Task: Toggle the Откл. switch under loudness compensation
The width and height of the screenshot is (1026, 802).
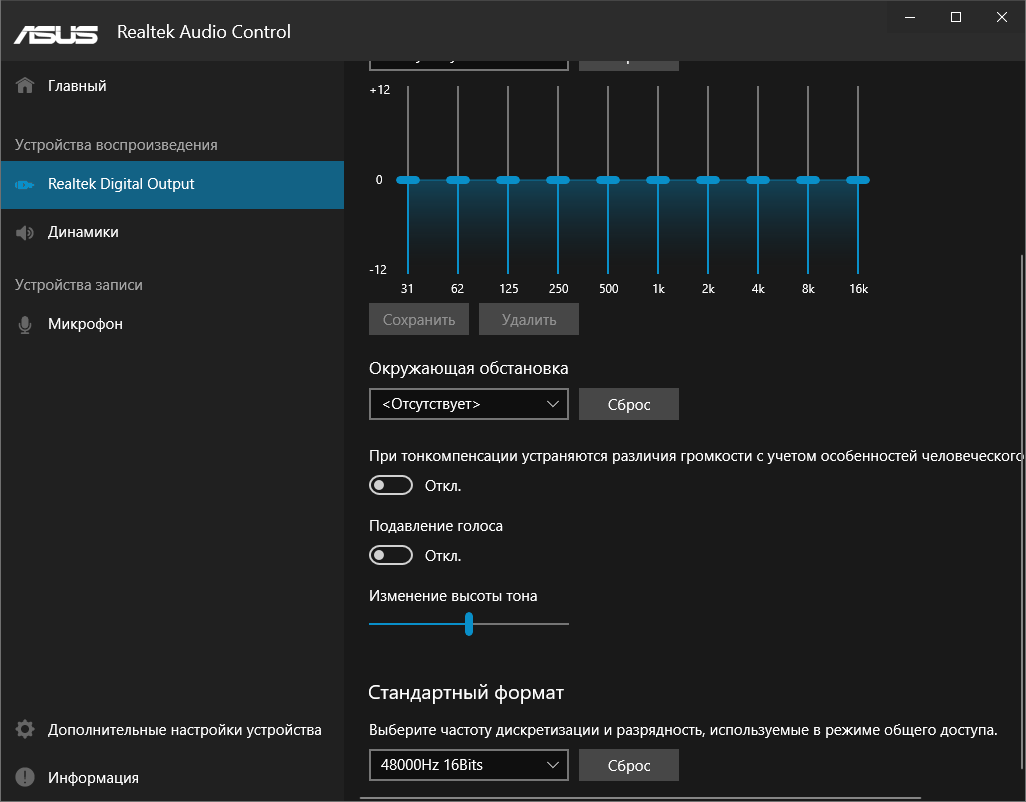Action: click(391, 484)
